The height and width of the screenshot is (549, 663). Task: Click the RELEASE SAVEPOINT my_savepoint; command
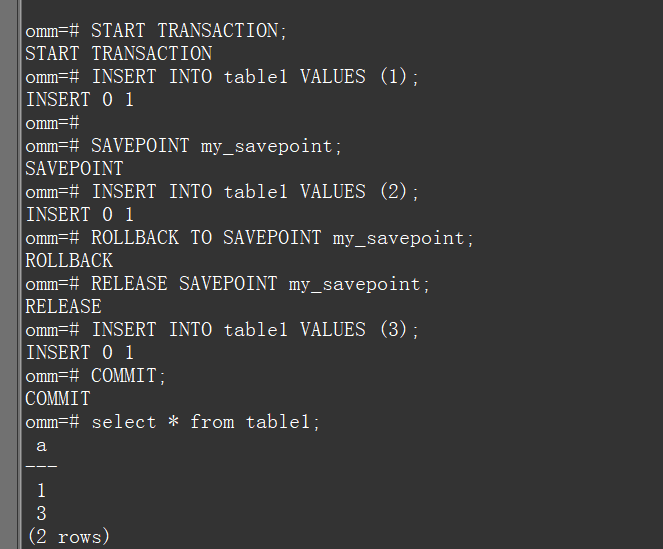pos(228,284)
